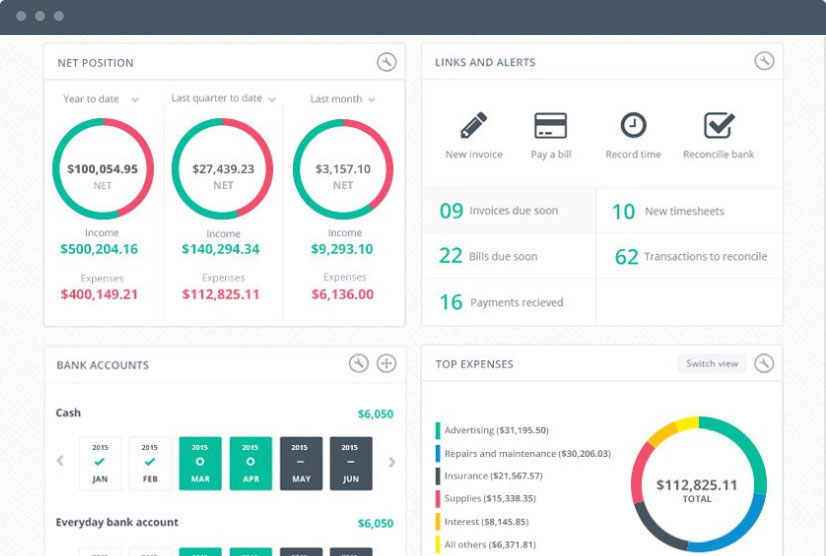Viewport: 826px width, 556px height.
Task: Select reconciled JAN 2015 month tile
Action: tap(100, 463)
